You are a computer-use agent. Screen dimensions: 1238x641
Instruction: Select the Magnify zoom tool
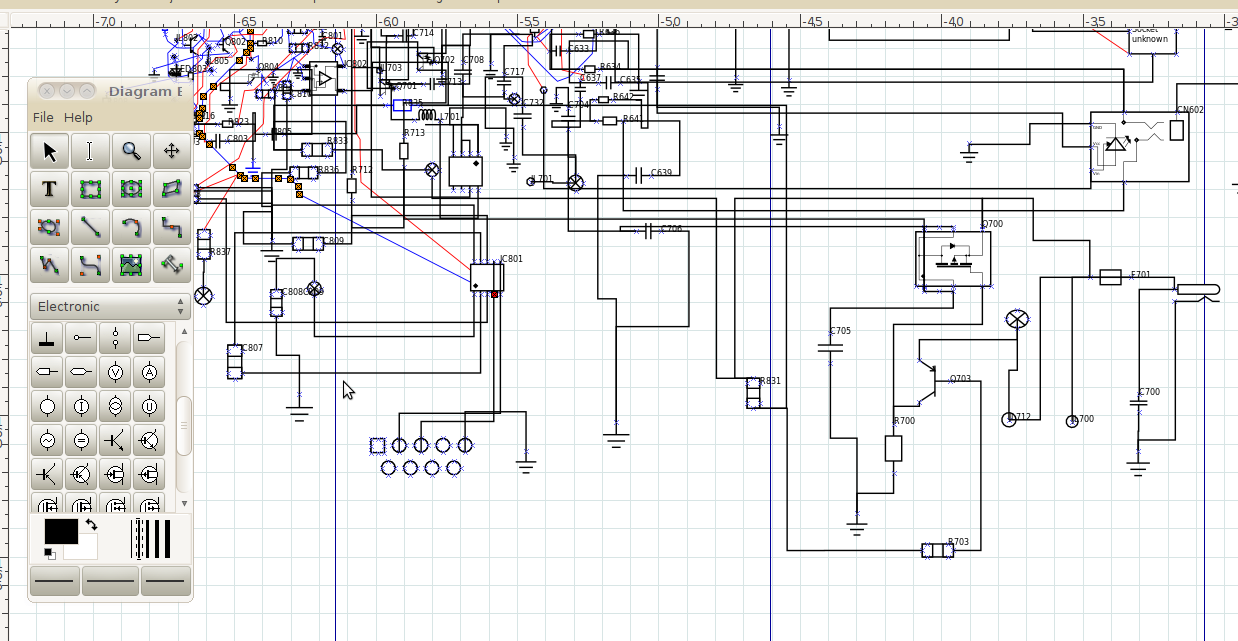tap(130, 151)
